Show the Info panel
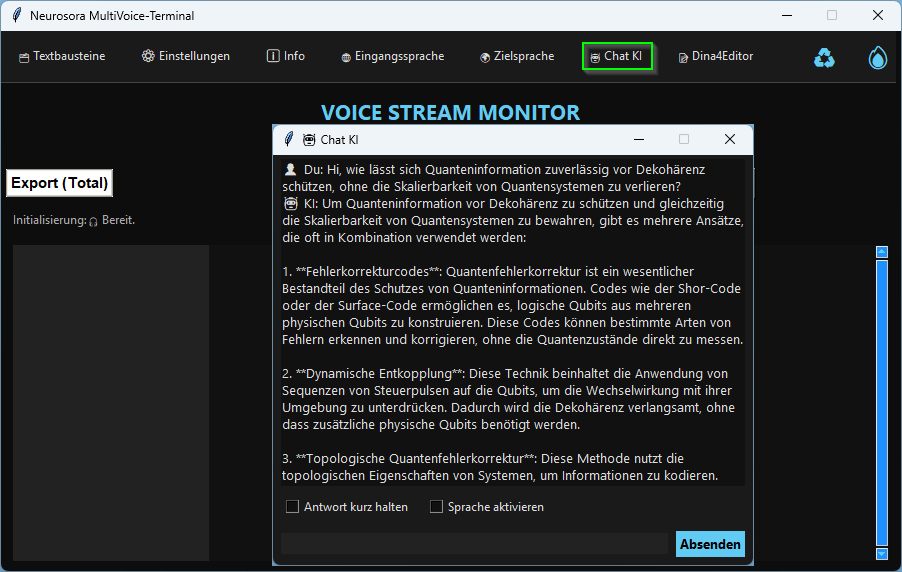 coord(286,56)
